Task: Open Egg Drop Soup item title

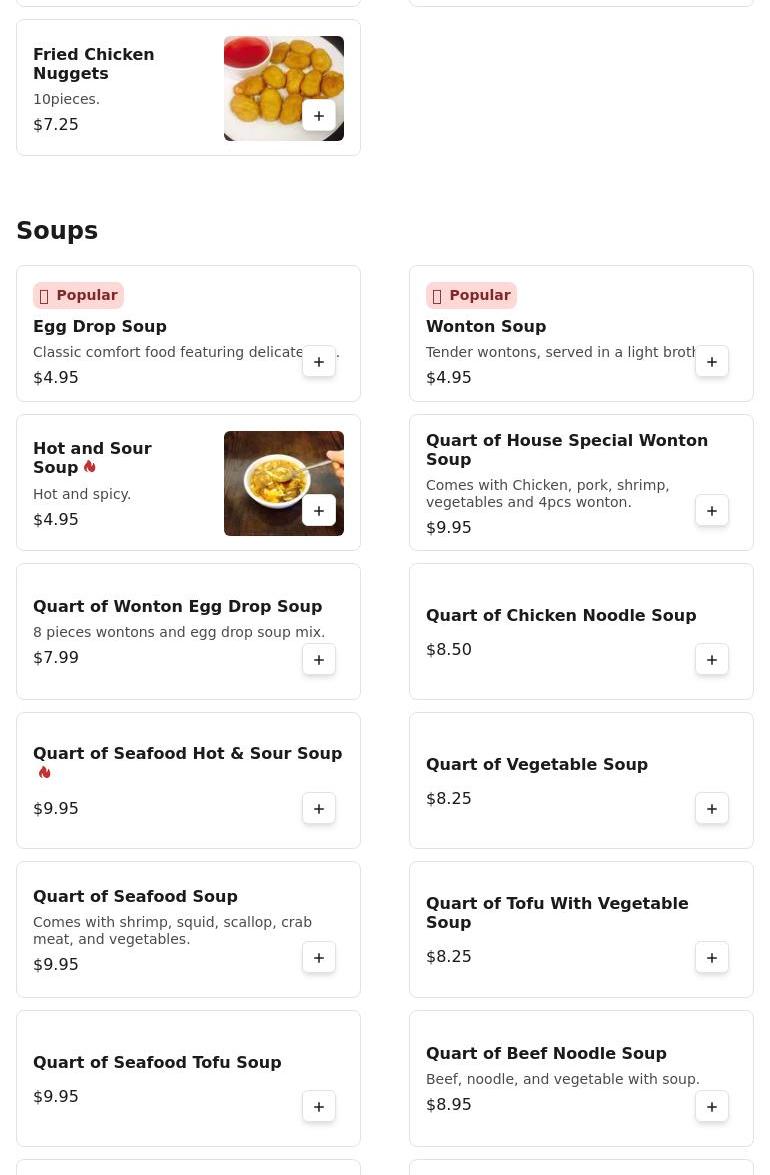Action: click(100, 327)
